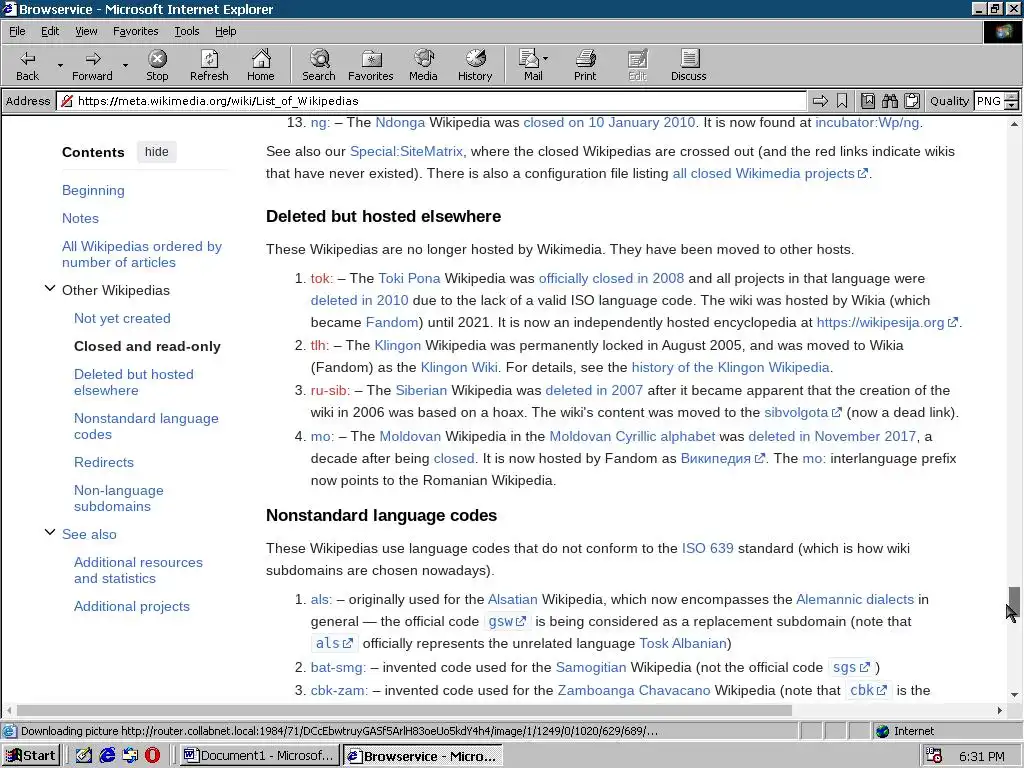This screenshot has height=768, width=1024.
Task: Open the Favorites toolbar panel
Action: (370, 65)
